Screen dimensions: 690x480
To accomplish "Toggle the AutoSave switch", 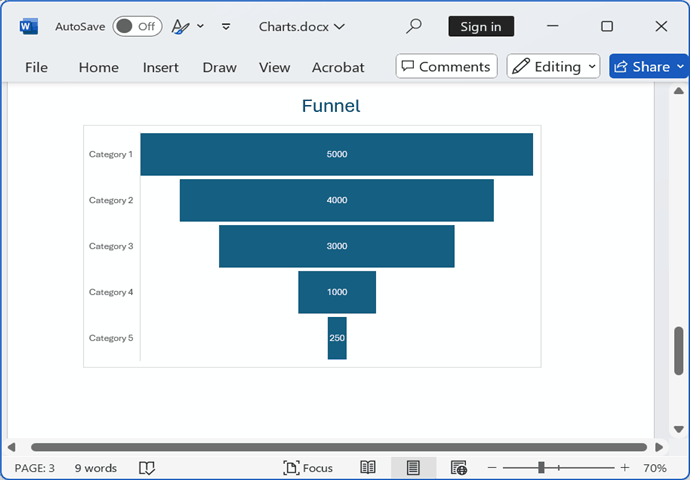I will click(x=137, y=26).
